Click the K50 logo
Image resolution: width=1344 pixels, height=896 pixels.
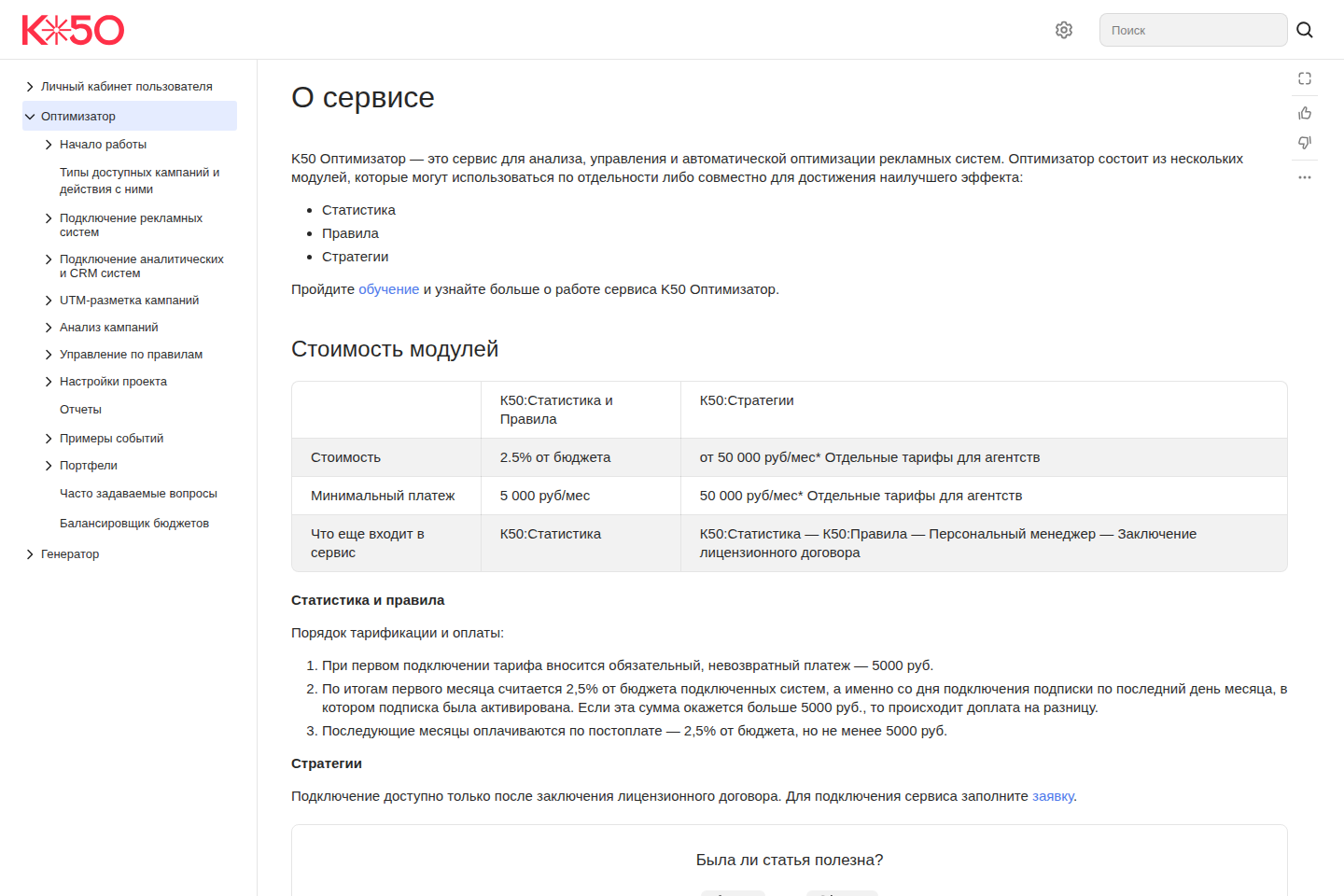click(x=73, y=30)
